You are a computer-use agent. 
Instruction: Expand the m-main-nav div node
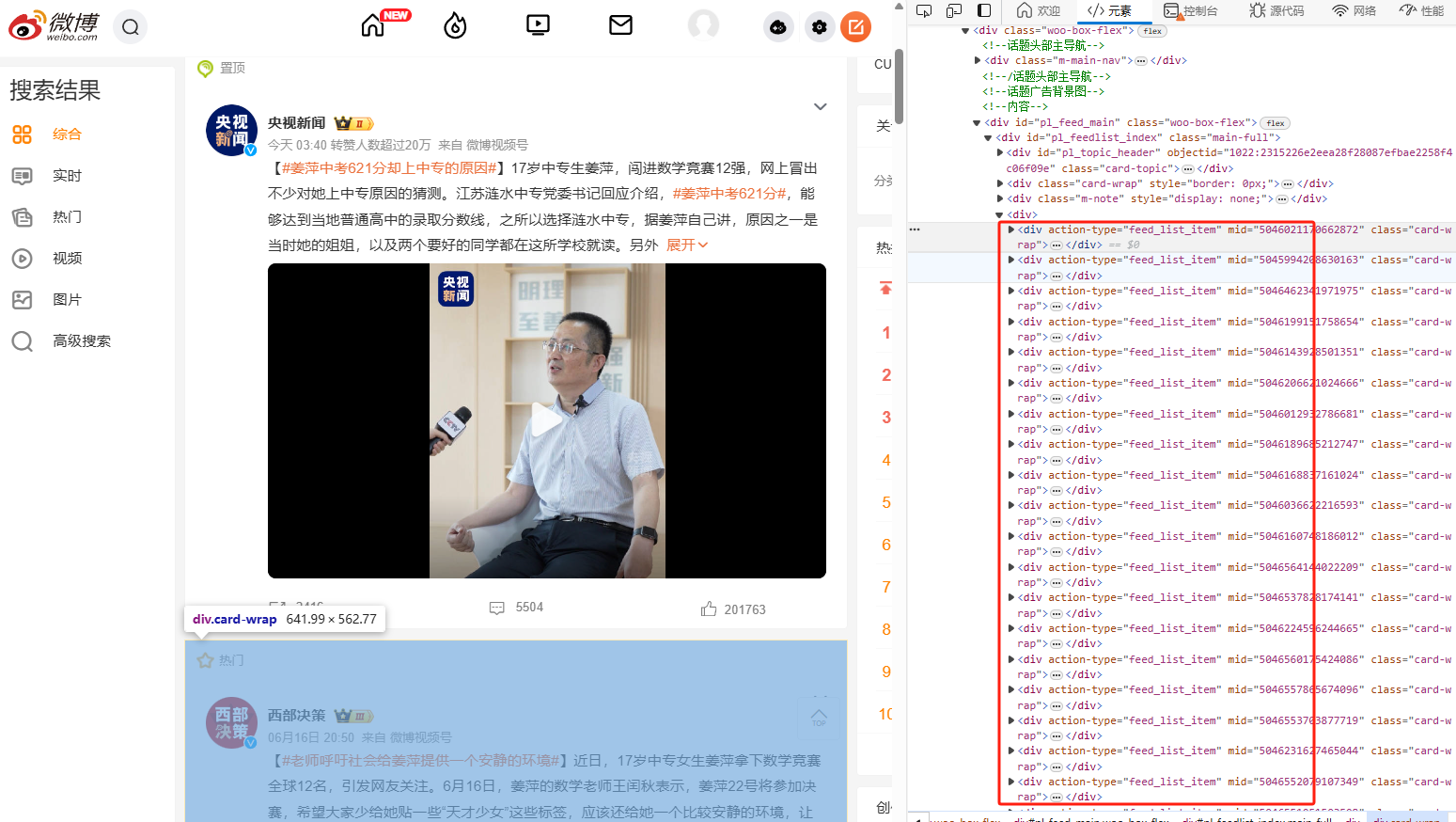pos(978,60)
